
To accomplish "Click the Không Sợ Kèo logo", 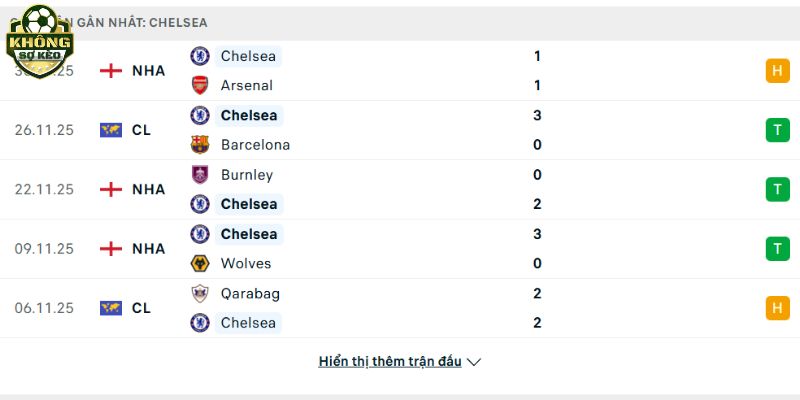I will pyautogui.click(x=39, y=39).
